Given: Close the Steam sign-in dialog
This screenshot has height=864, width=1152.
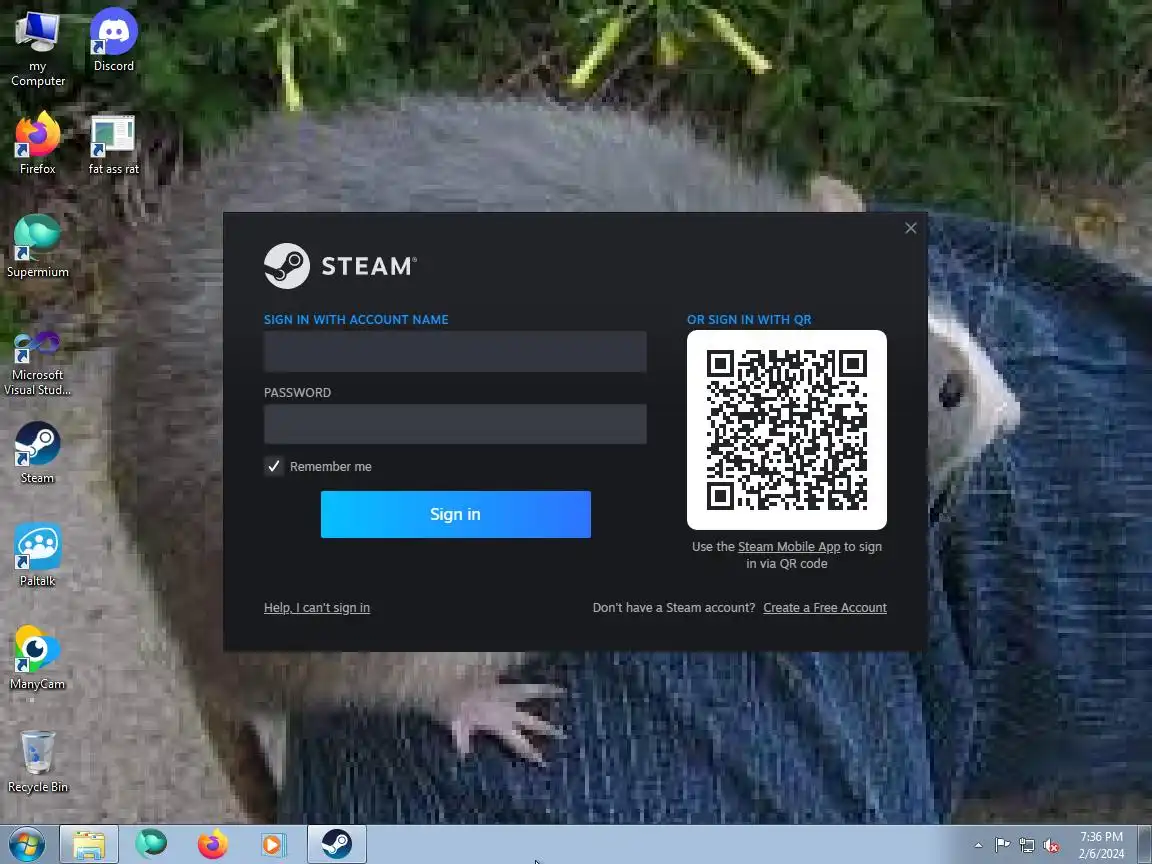Looking at the screenshot, I should pos(911,228).
